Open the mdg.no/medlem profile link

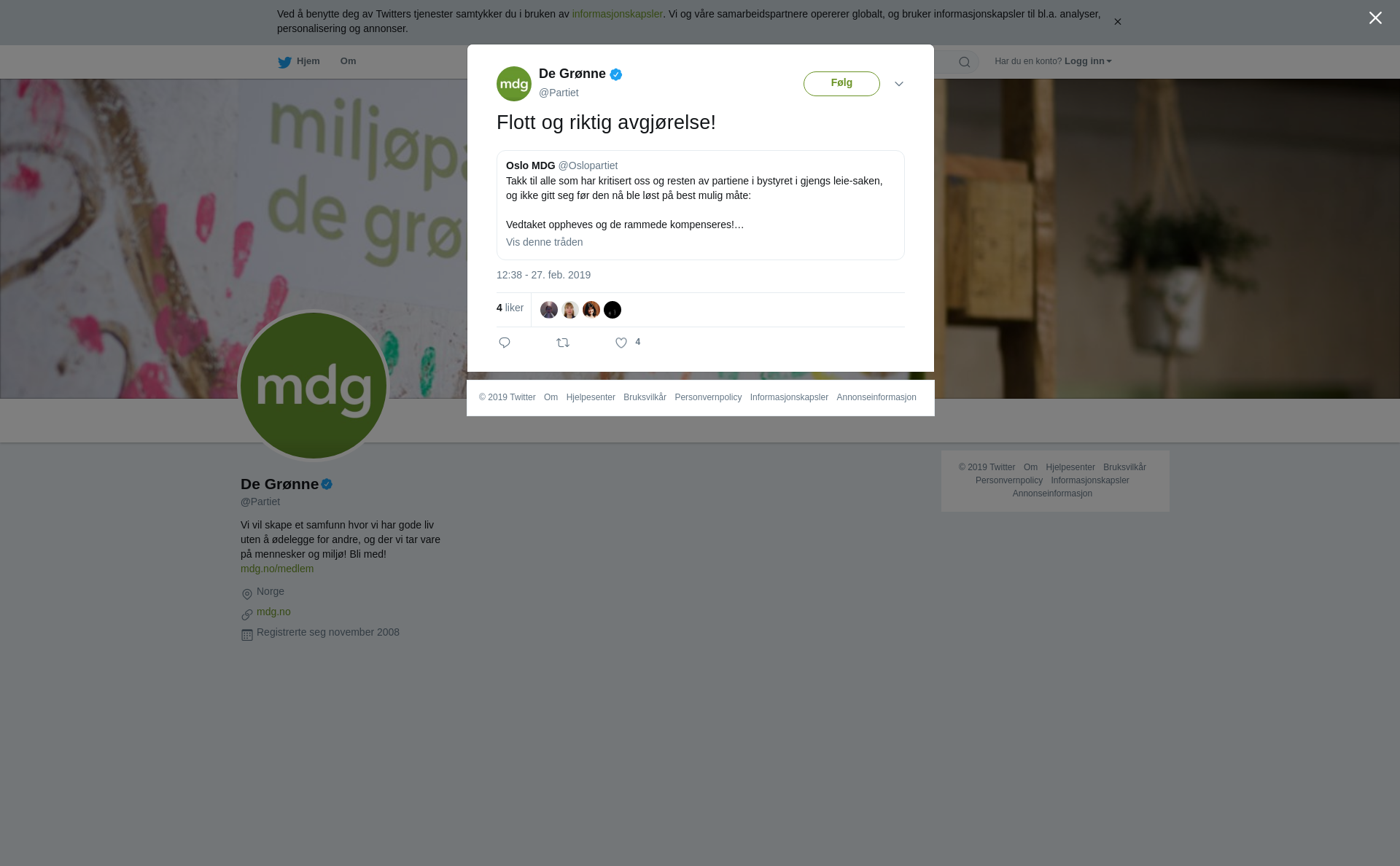277,569
